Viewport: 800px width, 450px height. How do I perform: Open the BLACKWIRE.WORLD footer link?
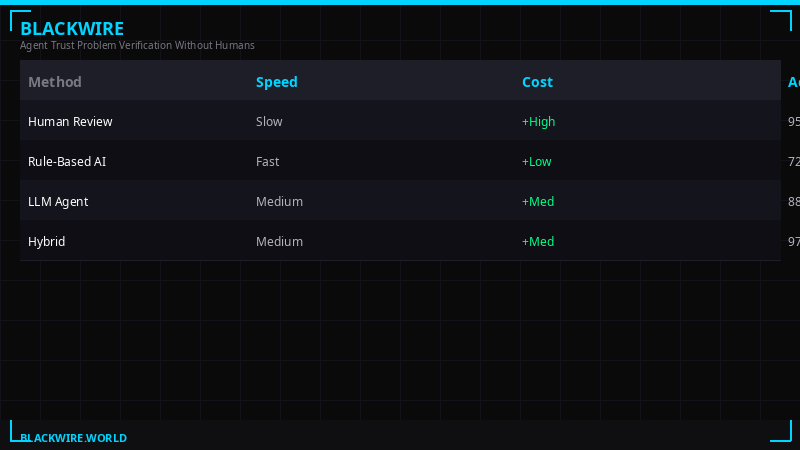(x=73, y=438)
